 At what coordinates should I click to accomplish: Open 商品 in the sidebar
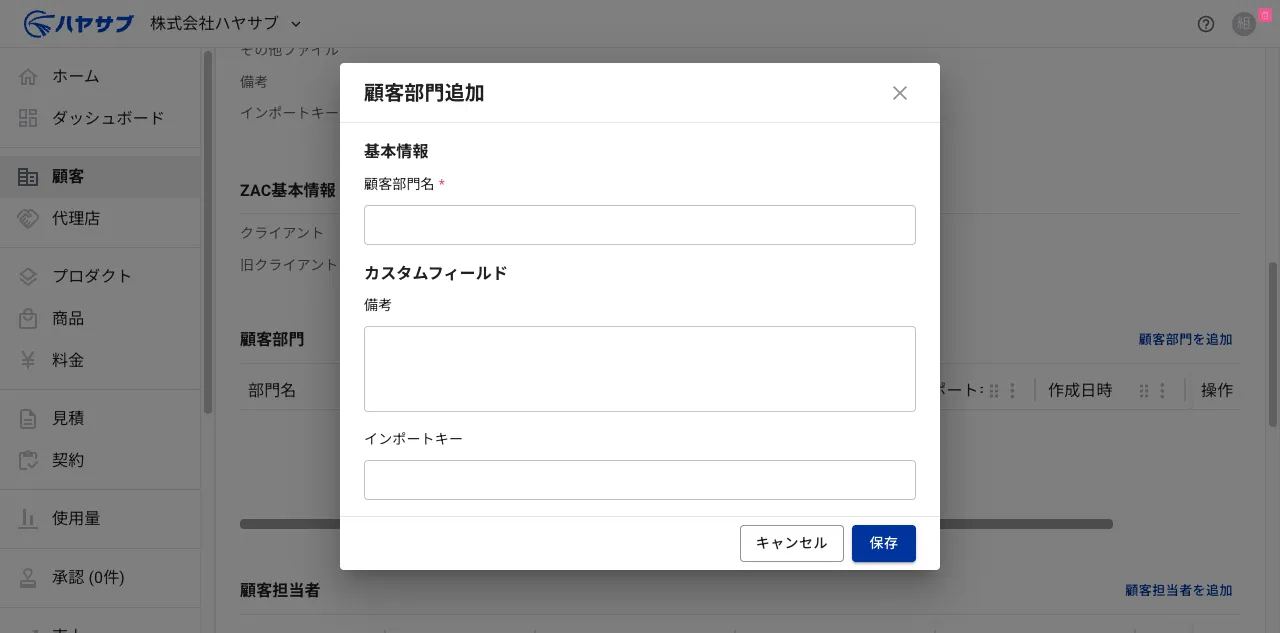100,318
